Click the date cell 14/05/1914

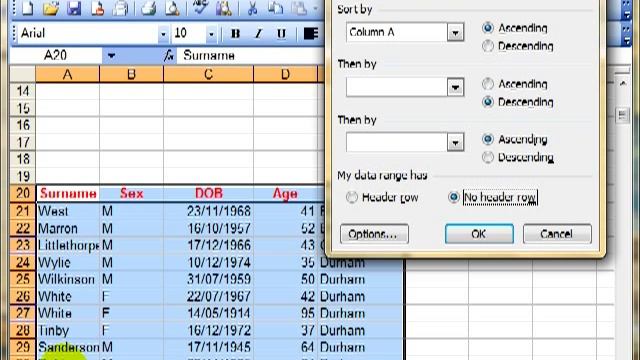tap(209, 313)
